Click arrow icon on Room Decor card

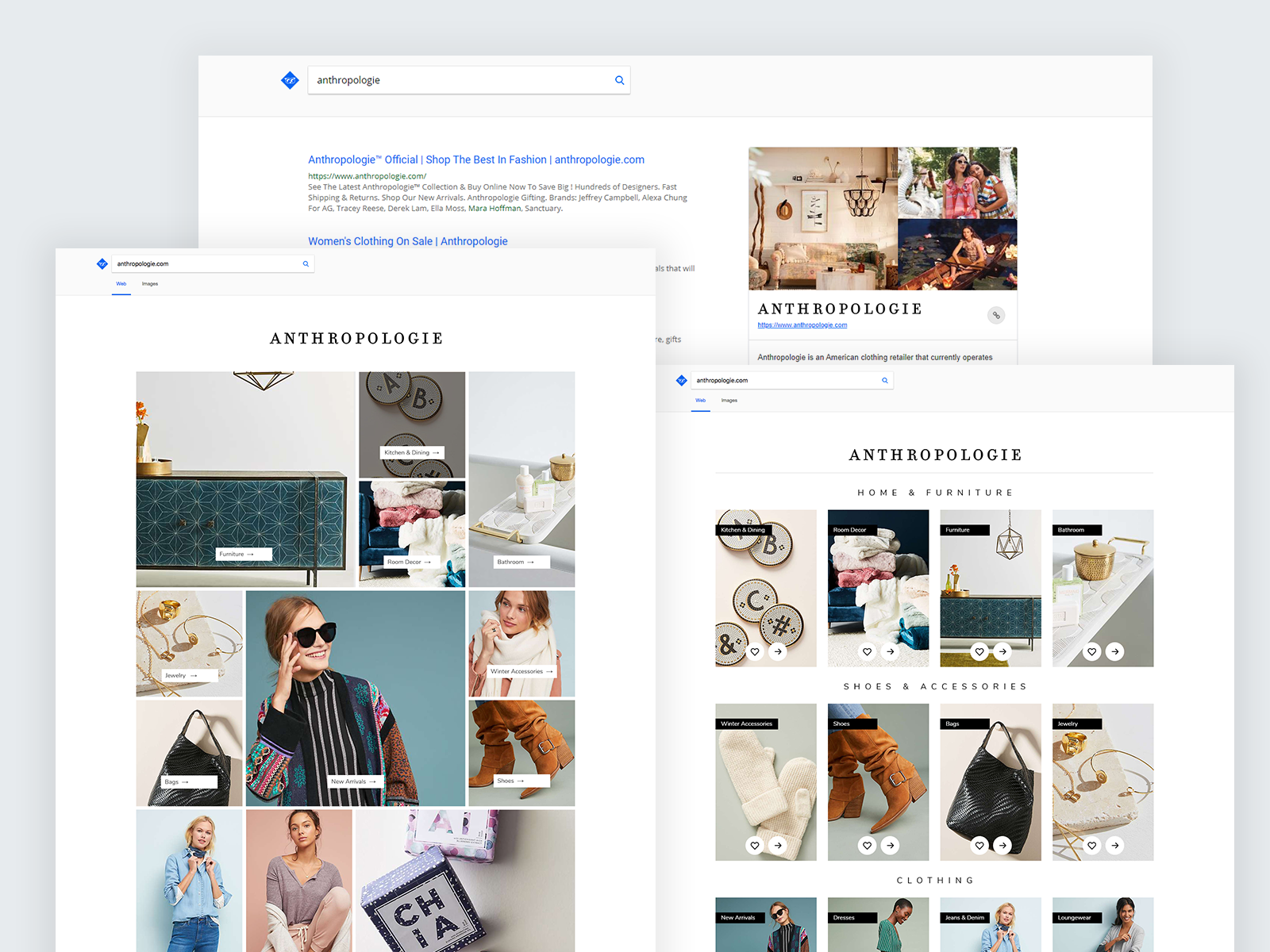(890, 651)
